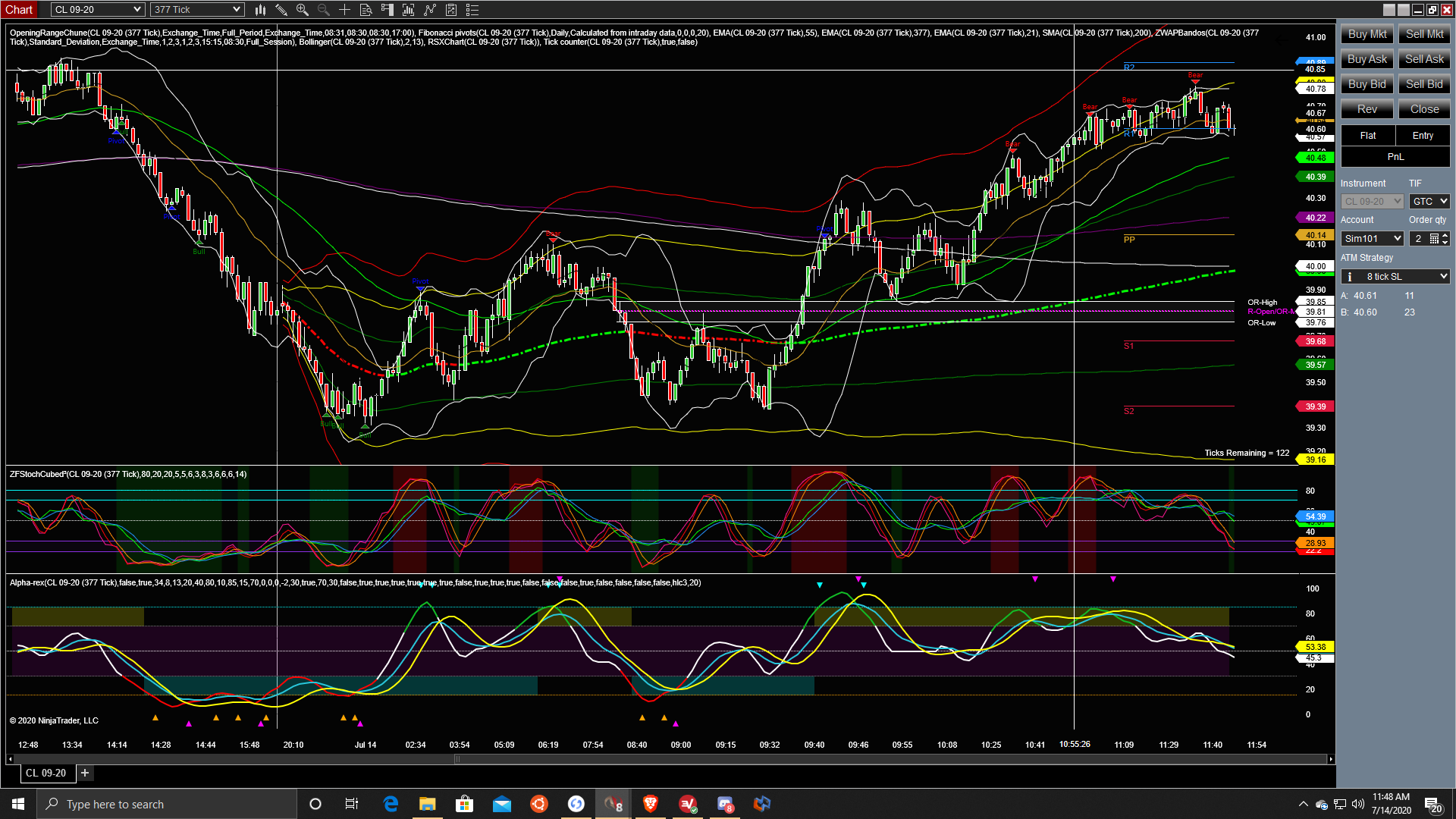1456x819 pixels.
Task: Click the Rev reverse position button
Action: tap(1367, 109)
